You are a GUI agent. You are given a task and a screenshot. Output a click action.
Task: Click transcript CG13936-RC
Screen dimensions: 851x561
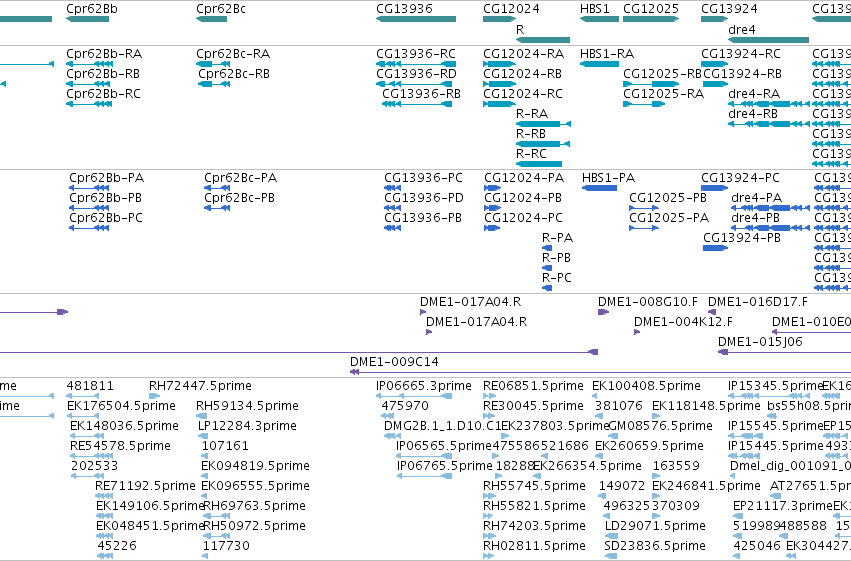coord(416,54)
